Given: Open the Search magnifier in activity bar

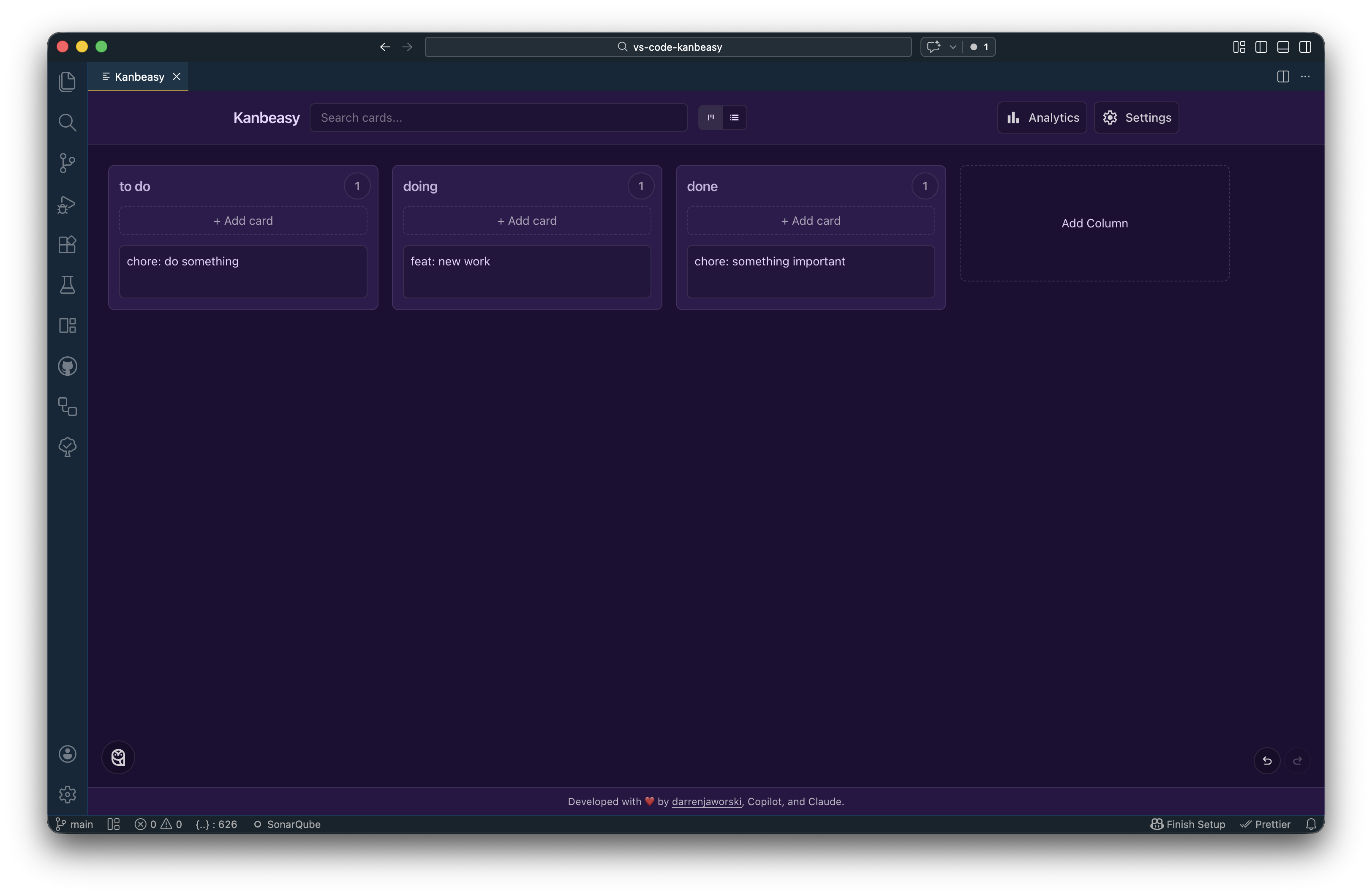Looking at the screenshot, I should pos(68,122).
